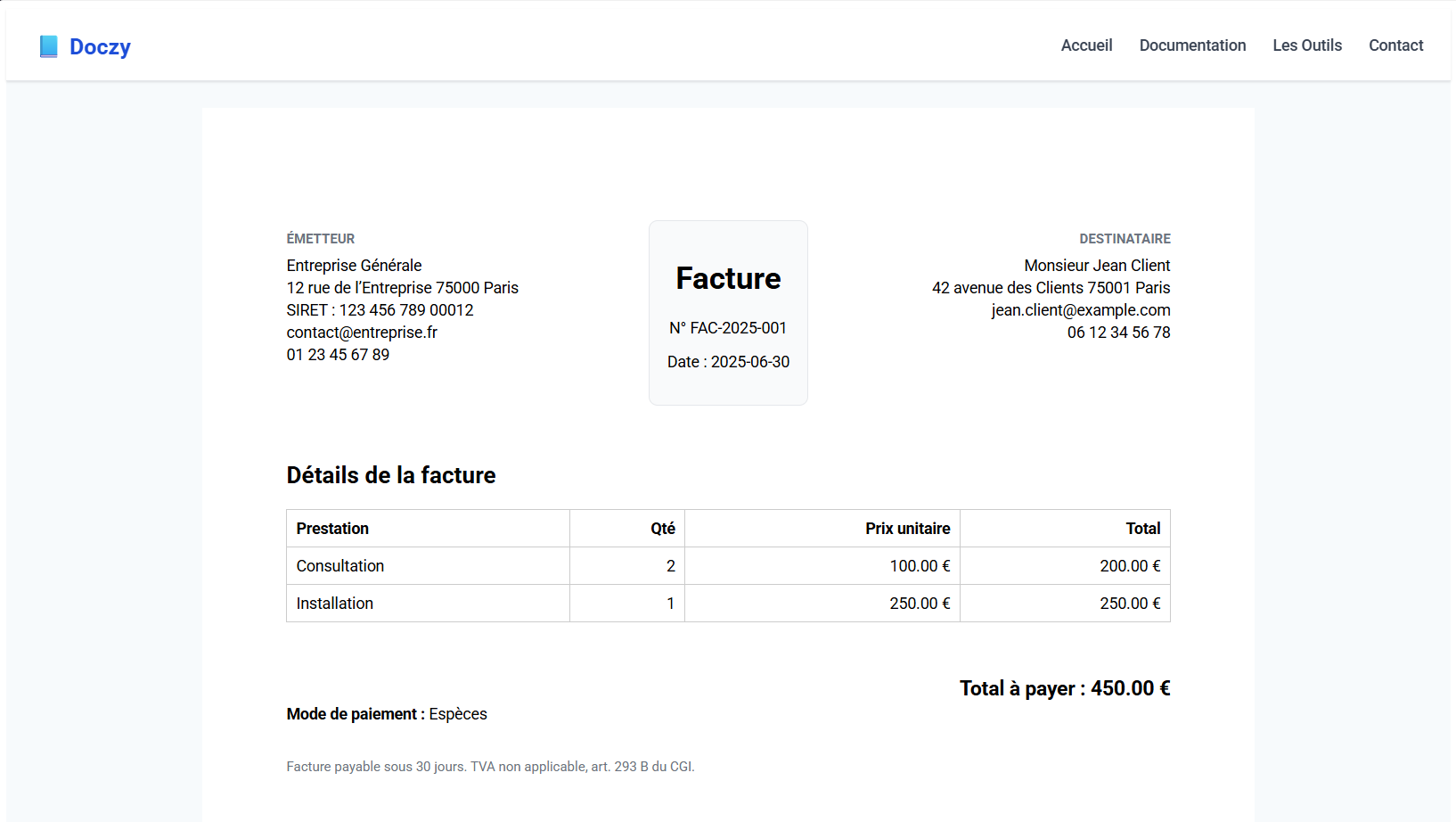Click the contact@entreprise.fr email address
Screen dimensions: 1456x822
click(362, 333)
